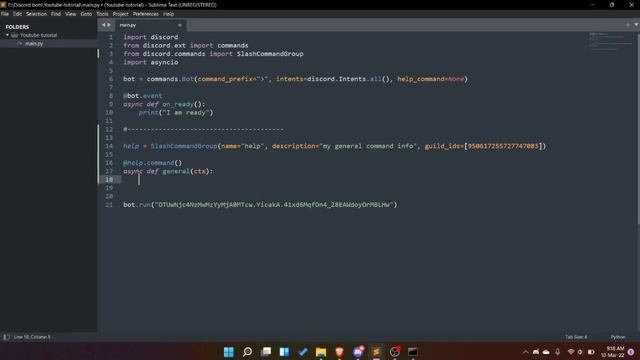Click 'command_prefix' on line 6

click(x=225, y=79)
